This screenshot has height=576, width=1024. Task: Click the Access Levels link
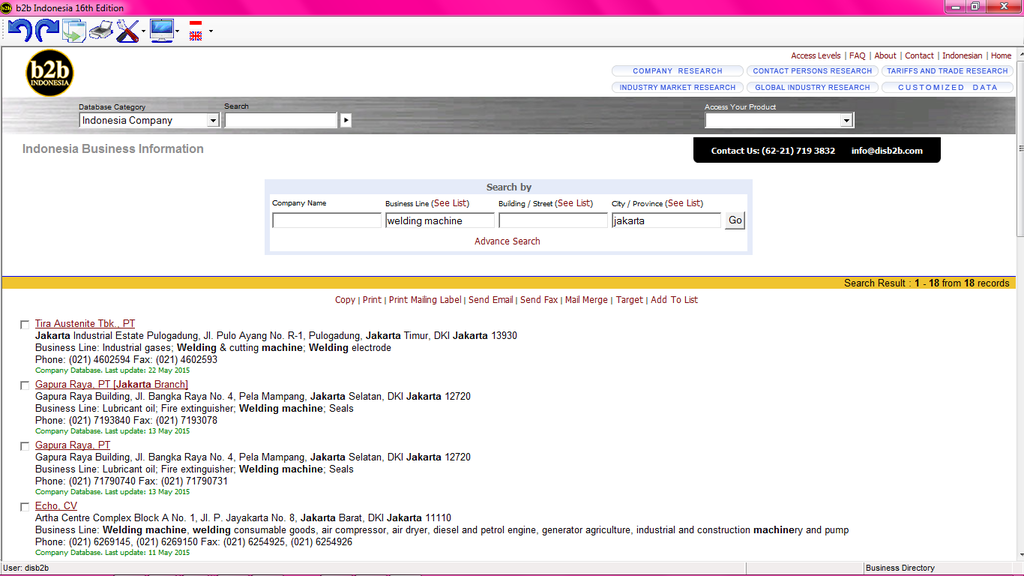pyautogui.click(x=816, y=56)
